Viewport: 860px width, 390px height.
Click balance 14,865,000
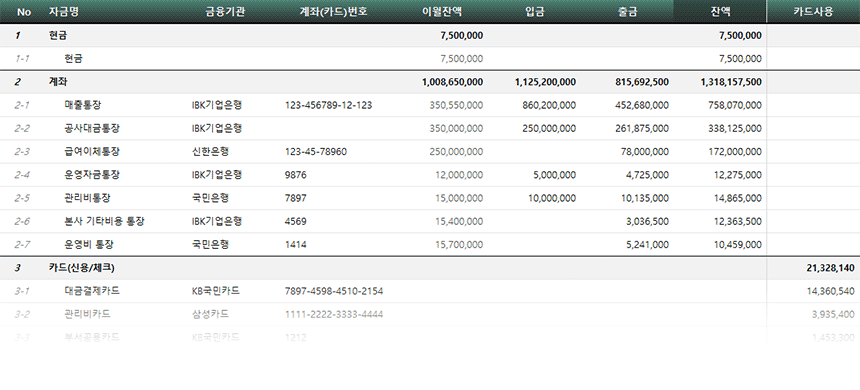tap(737, 198)
